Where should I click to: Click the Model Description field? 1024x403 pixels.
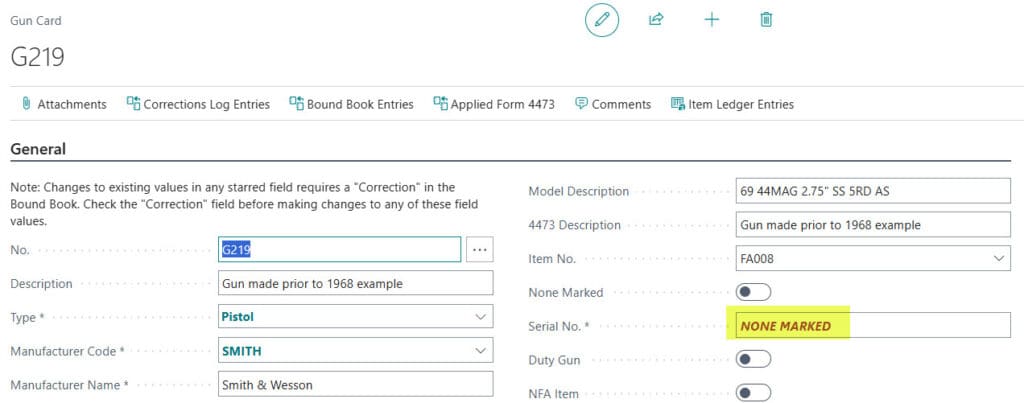pos(870,191)
